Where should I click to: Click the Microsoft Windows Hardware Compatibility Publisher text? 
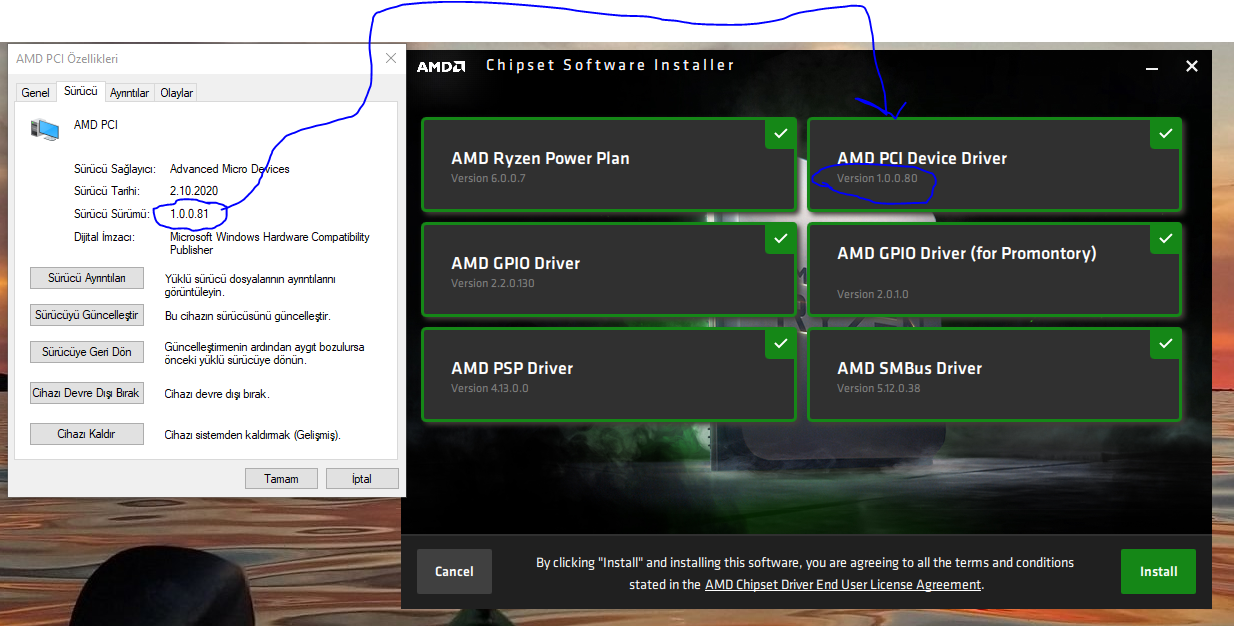pyautogui.click(x=269, y=244)
